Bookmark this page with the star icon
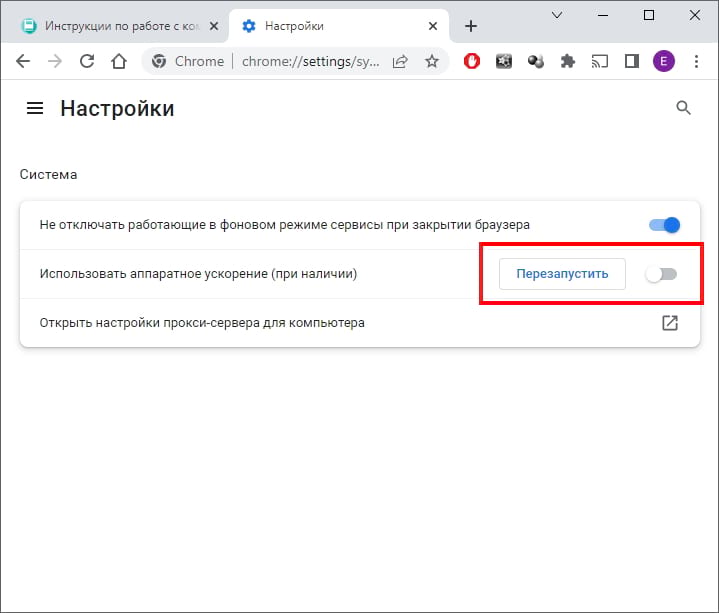Image resolution: width=719 pixels, height=613 pixels. [x=431, y=61]
